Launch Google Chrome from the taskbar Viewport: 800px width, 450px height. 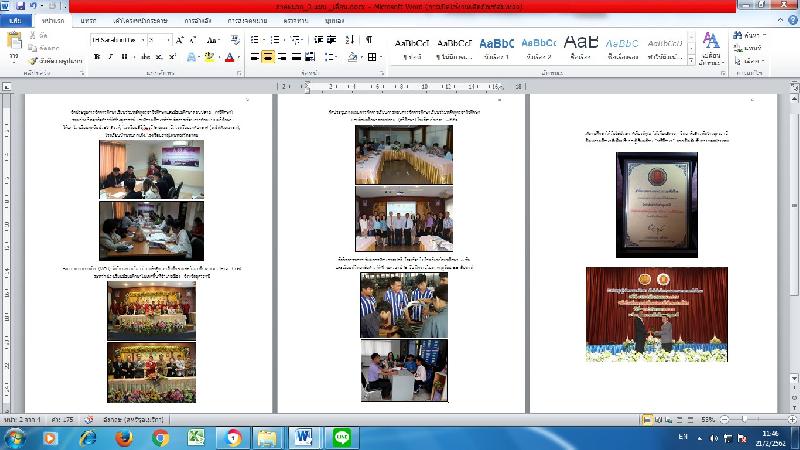tap(160, 438)
